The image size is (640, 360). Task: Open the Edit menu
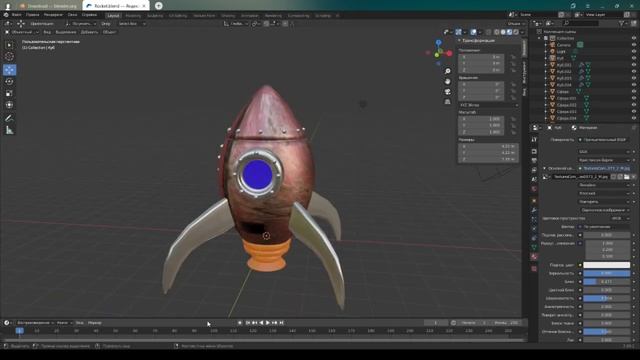pyautogui.click(x=33, y=15)
